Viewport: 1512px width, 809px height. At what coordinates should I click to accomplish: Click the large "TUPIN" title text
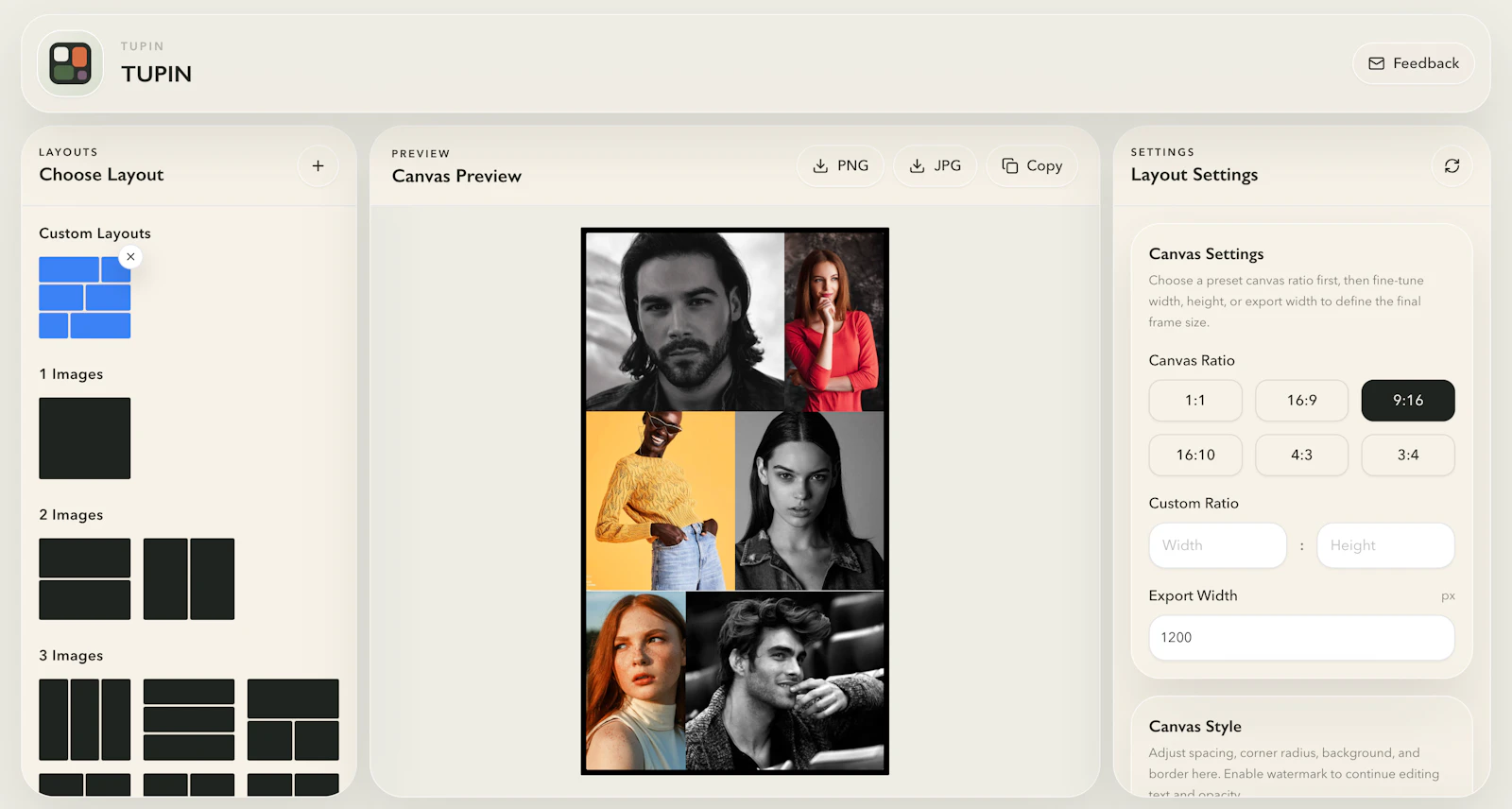coord(157,75)
